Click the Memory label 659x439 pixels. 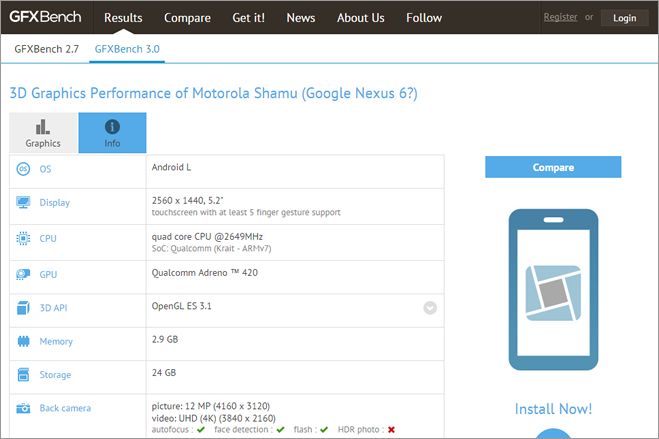56,342
